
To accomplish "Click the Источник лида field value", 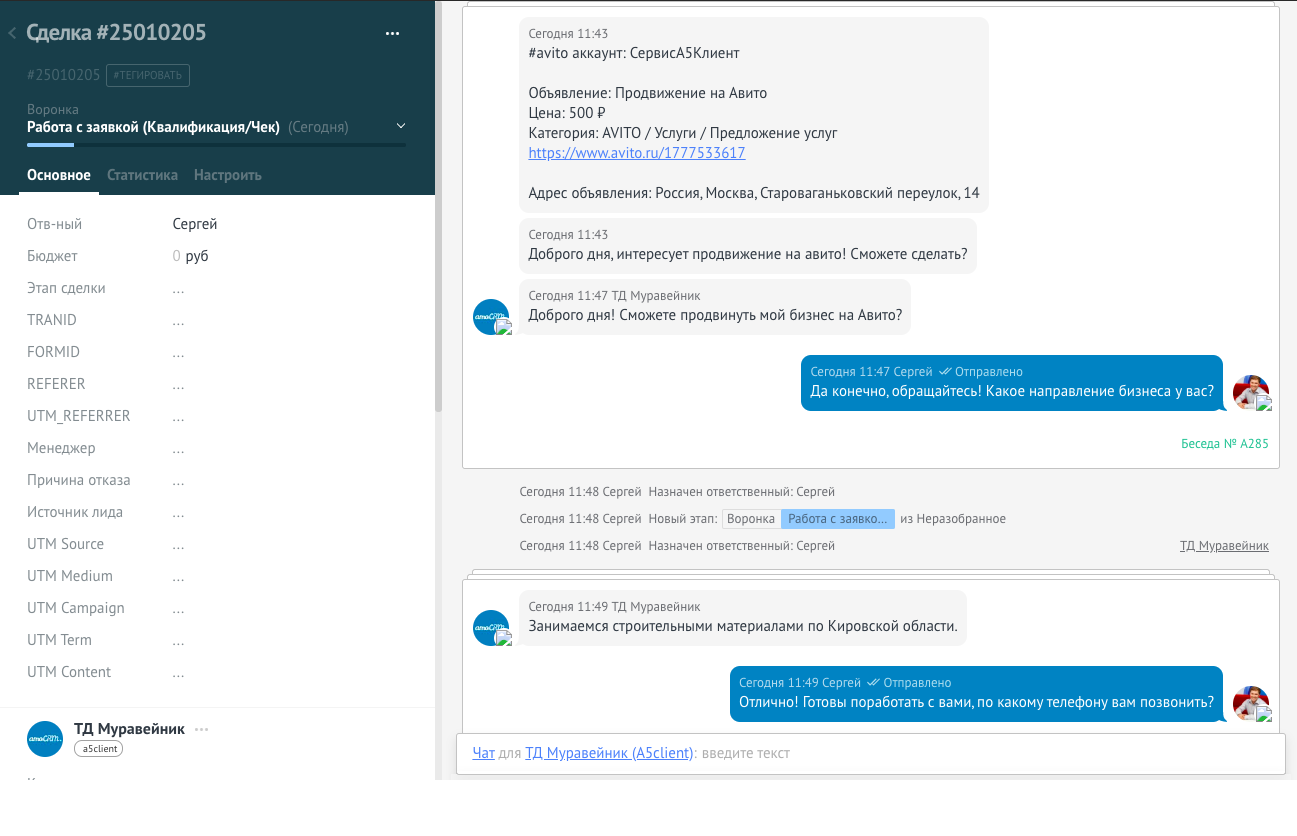I will 178,513.
